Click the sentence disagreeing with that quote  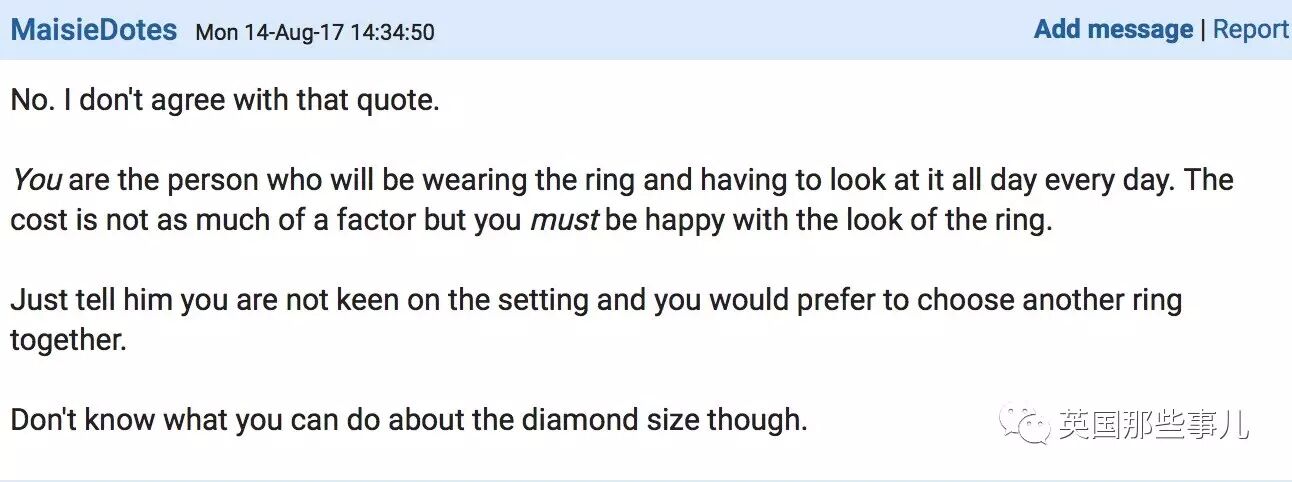pos(225,101)
